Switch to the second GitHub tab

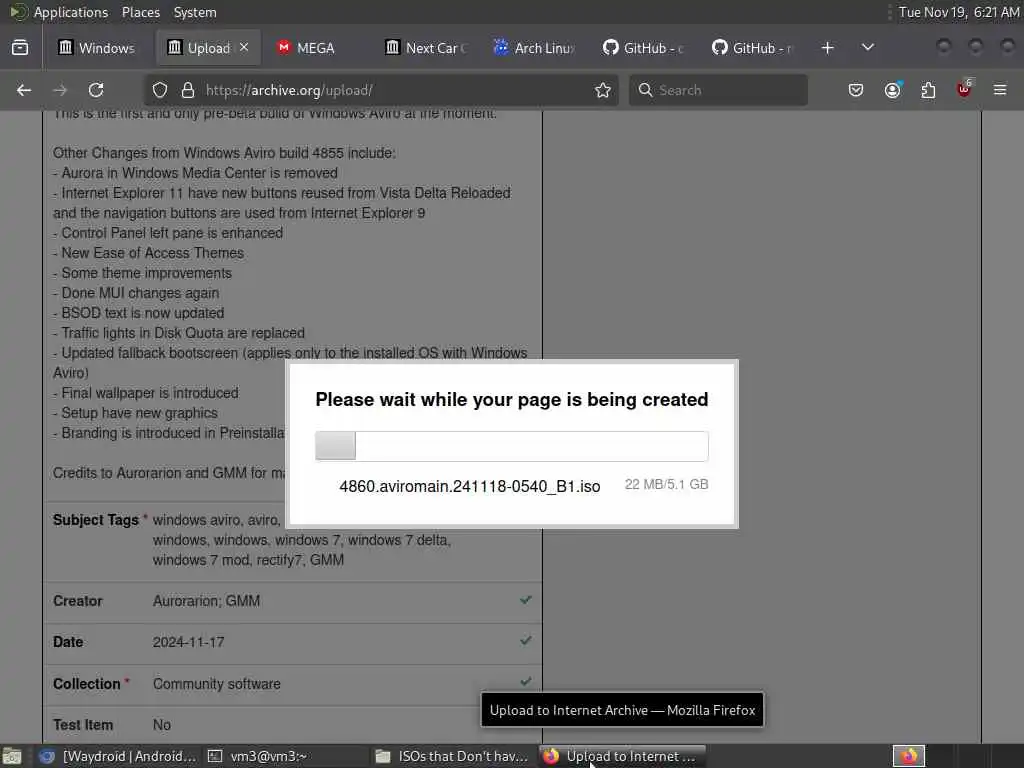pos(752,48)
